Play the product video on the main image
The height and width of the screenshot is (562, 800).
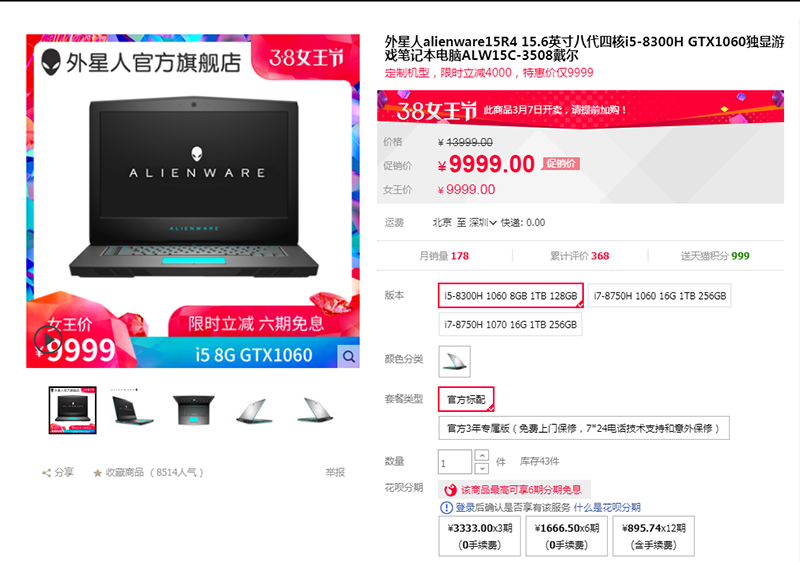click(48, 339)
